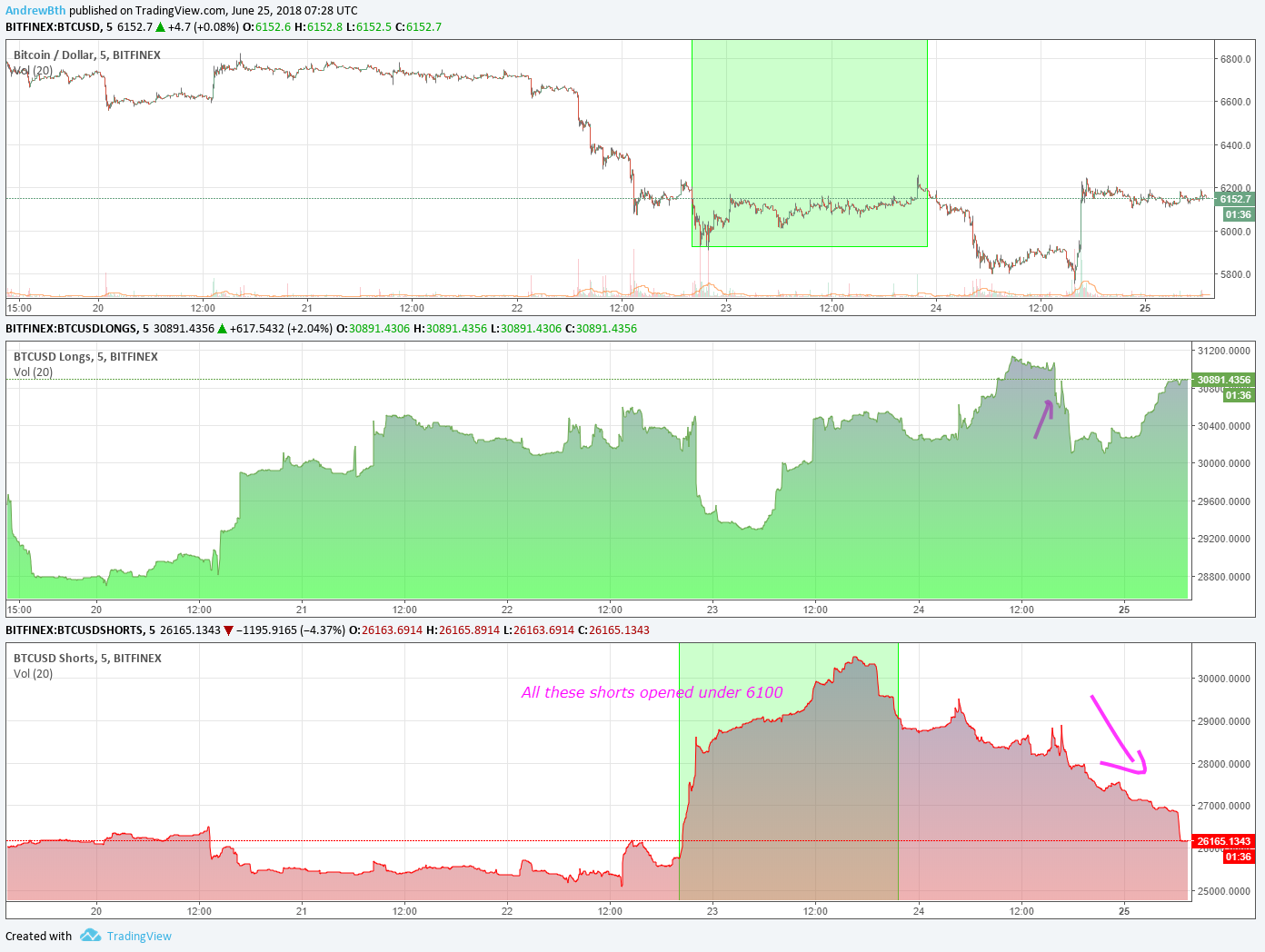Click the 6400.0 price axis label
The width and height of the screenshot is (1265, 952).
point(1236,145)
